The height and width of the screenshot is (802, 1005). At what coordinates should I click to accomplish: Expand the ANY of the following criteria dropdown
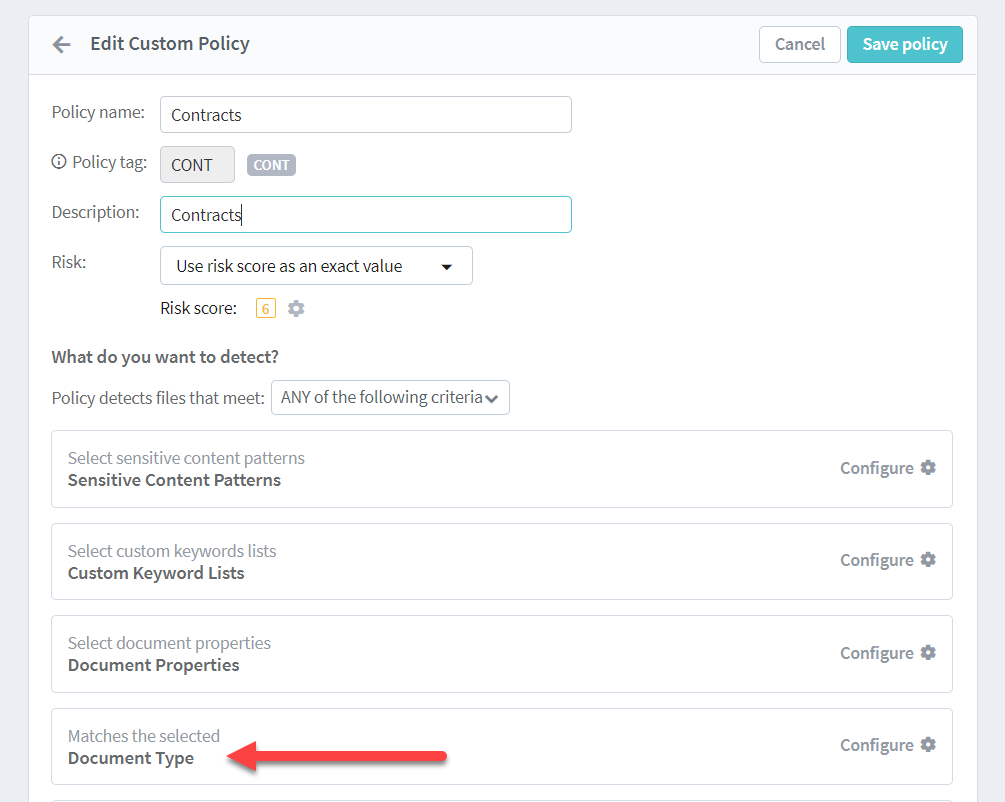(390, 398)
